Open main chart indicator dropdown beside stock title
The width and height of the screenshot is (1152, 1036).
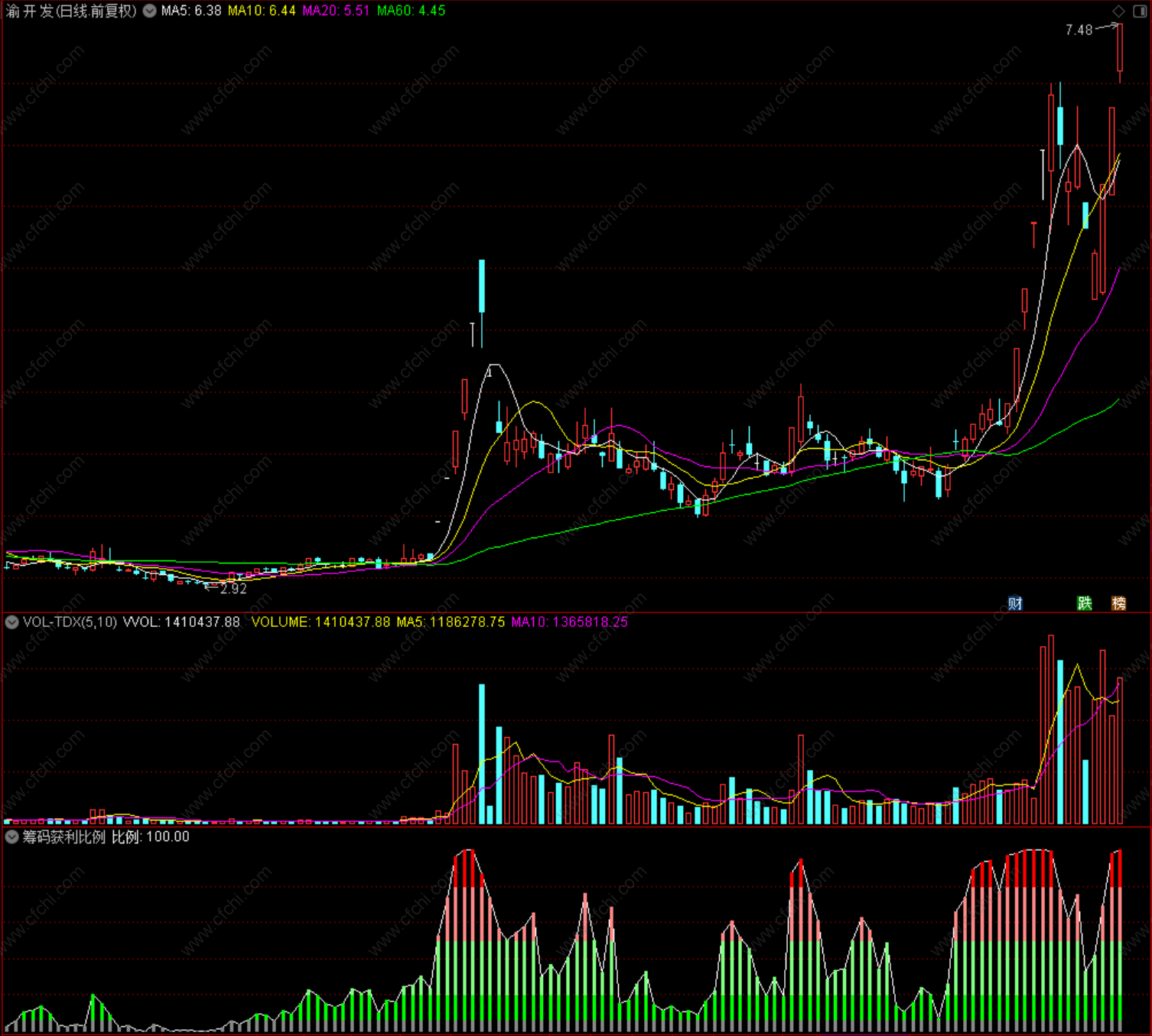[x=150, y=11]
